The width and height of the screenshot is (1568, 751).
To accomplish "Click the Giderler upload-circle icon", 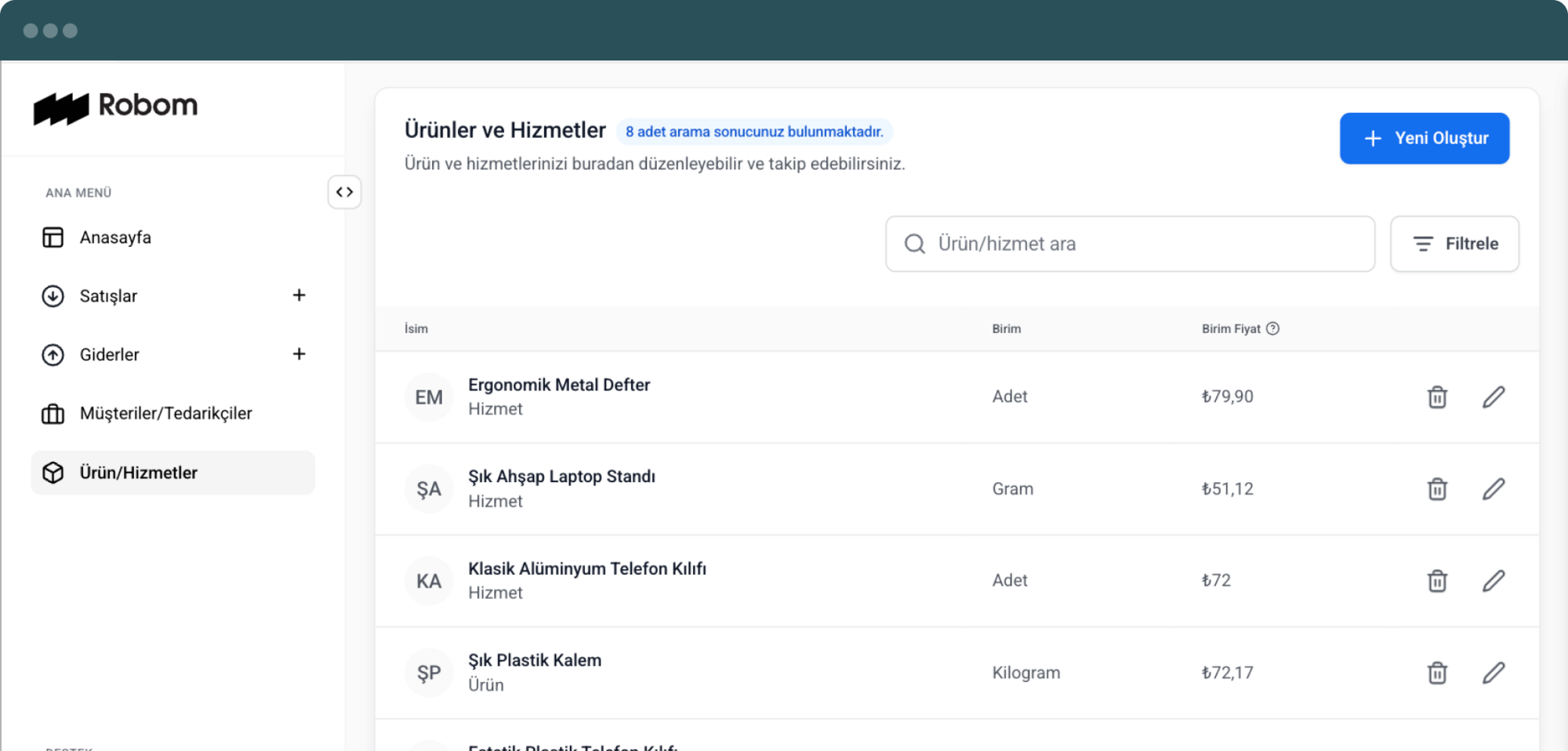I will [53, 355].
